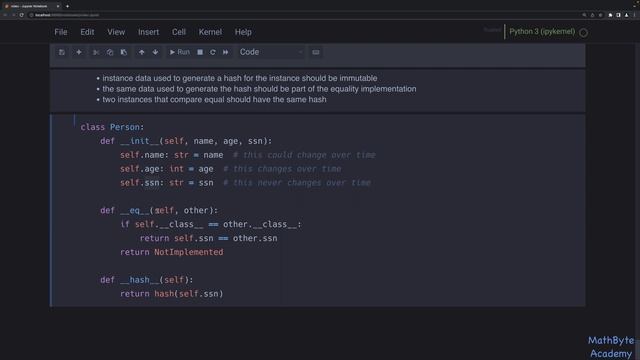Image resolution: width=640 pixels, height=360 pixels.
Task: Click 'return self.ssn == other.ssn' line
Action: pos(209,238)
